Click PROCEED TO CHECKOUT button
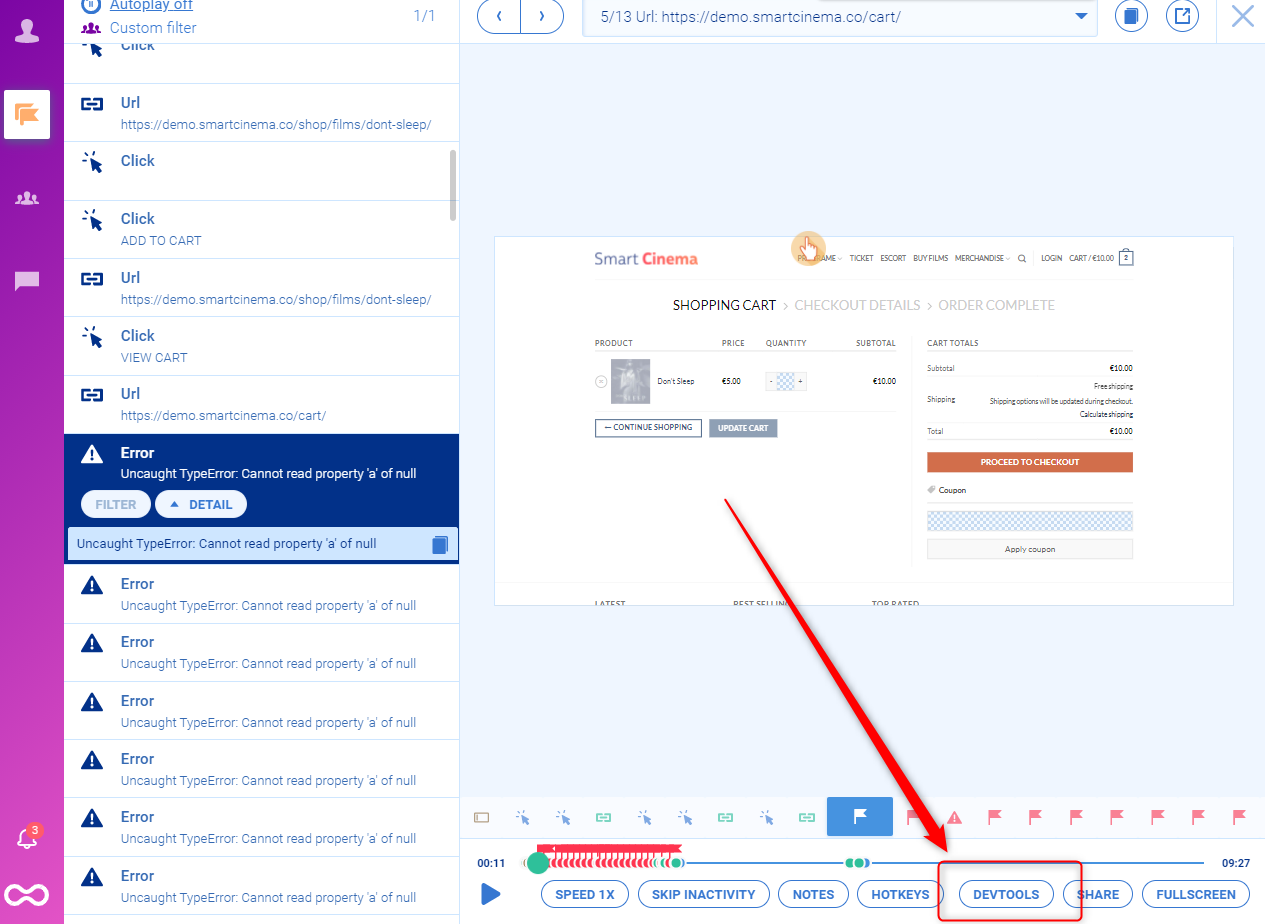The height and width of the screenshot is (924, 1265). pyautogui.click(x=1030, y=462)
